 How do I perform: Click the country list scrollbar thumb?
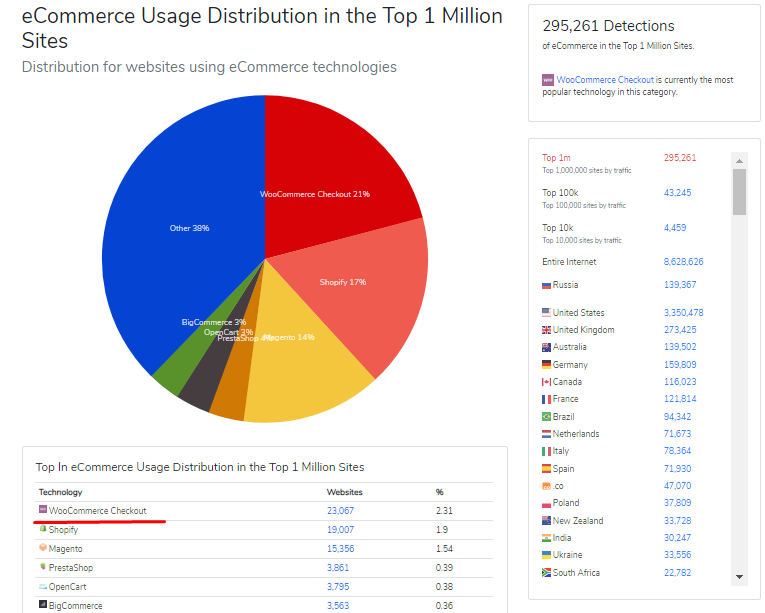point(739,192)
